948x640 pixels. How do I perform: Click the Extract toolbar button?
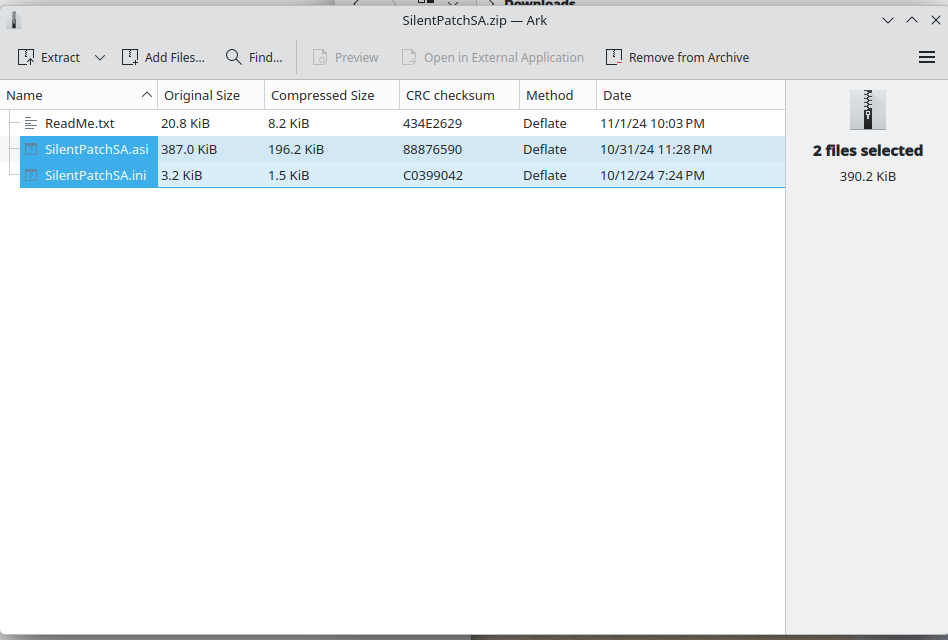point(48,57)
